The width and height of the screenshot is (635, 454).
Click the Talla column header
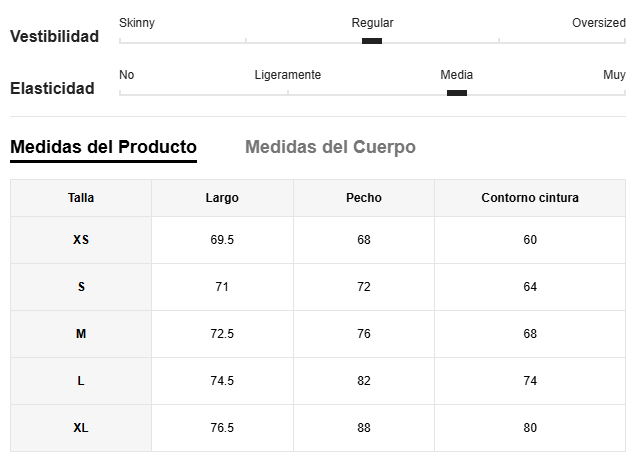pos(81,198)
